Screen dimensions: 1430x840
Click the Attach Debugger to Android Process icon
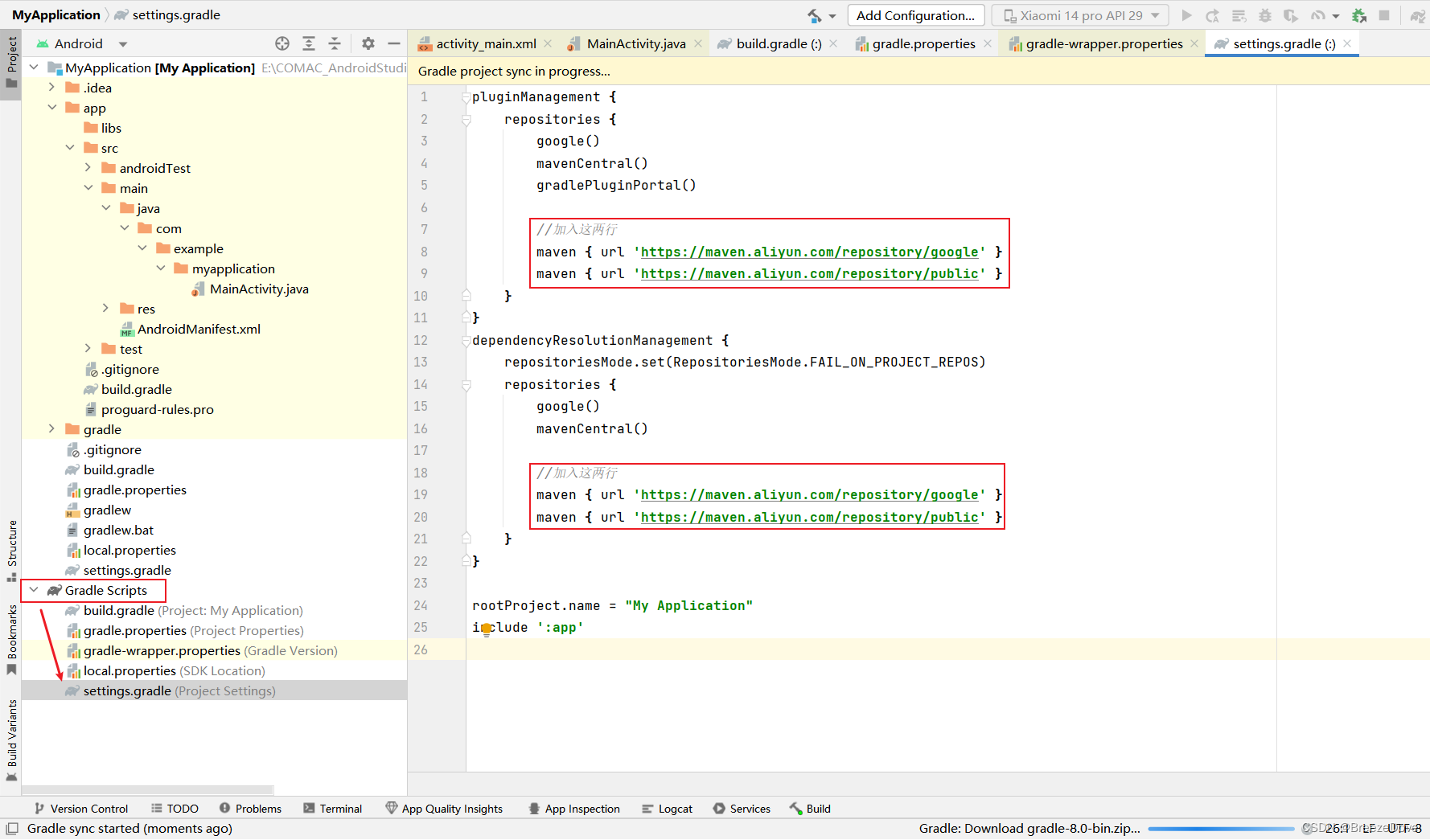[1359, 15]
